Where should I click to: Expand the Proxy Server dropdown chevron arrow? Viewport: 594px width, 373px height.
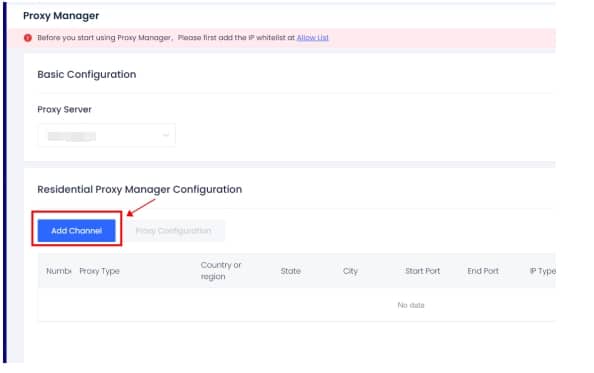166,135
